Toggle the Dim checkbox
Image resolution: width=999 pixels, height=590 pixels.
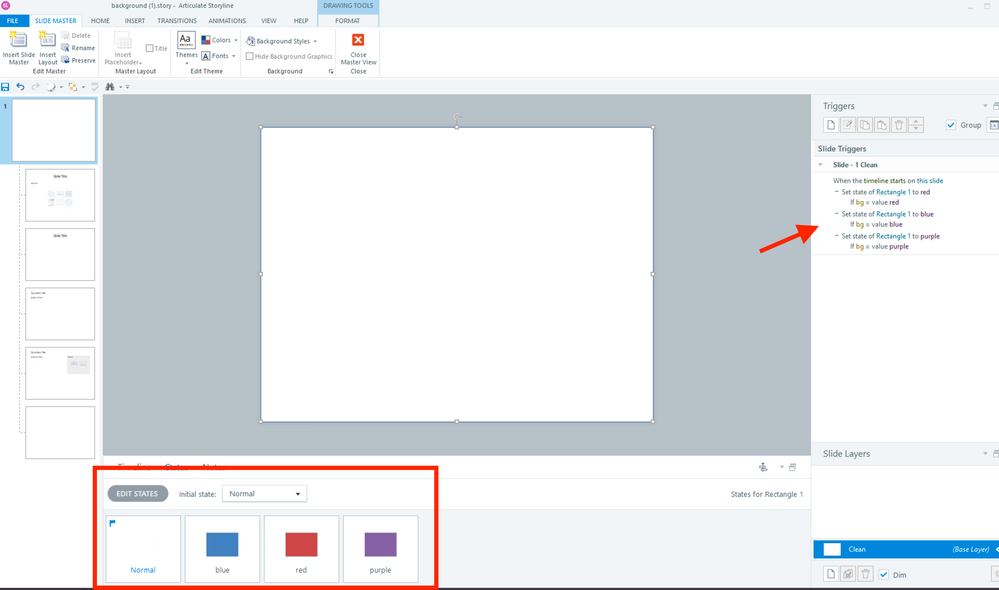coord(884,575)
